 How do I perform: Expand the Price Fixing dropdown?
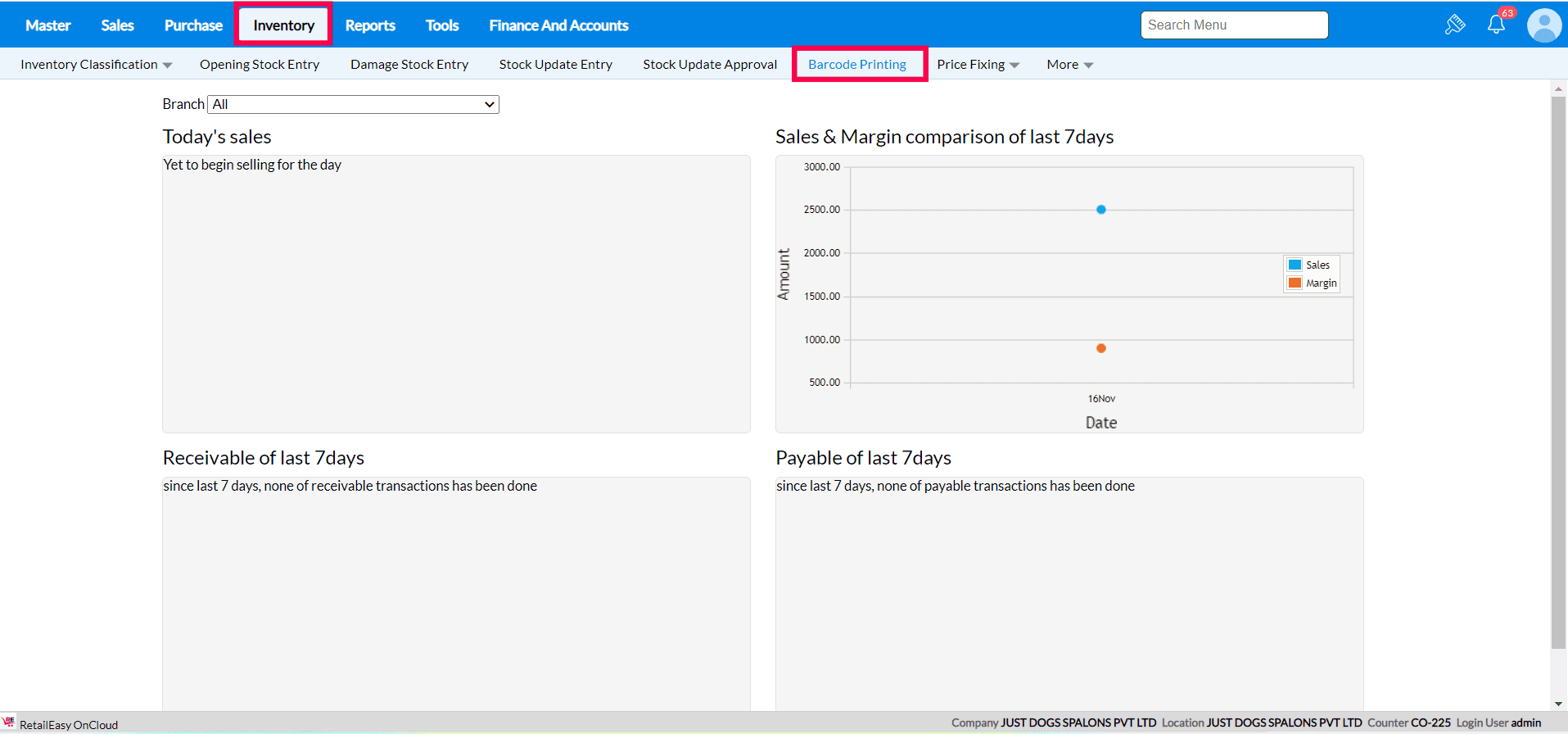coord(978,65)
